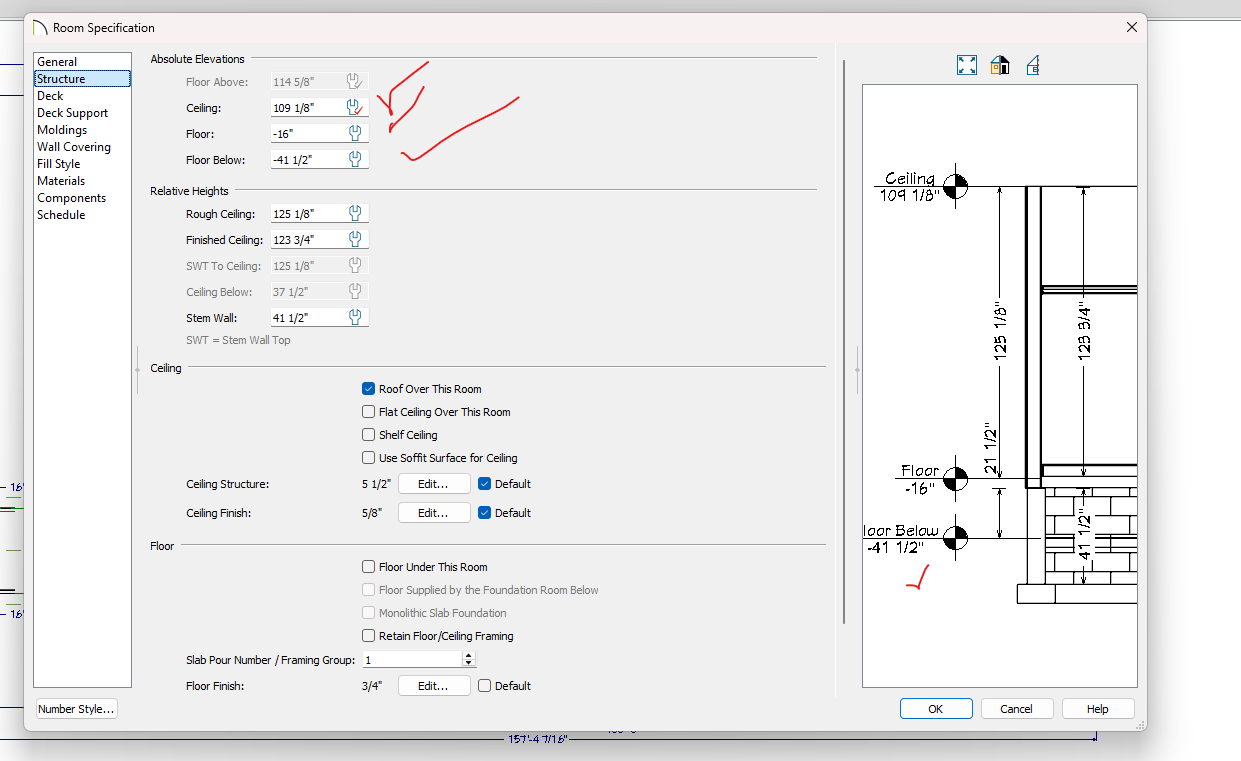
Task: Toggle Default checkbox for Floor Finish
Action: [485, 686]
